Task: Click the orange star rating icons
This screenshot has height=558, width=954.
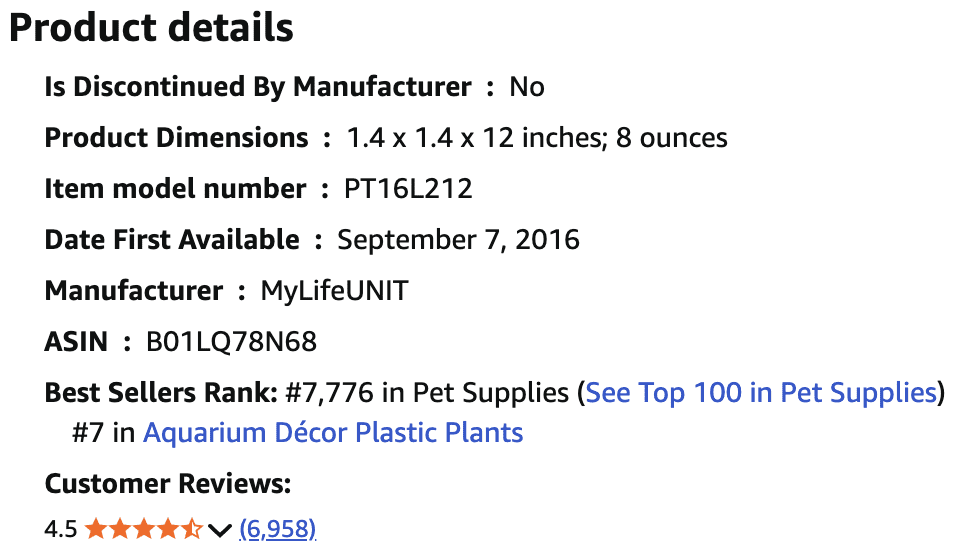Action: point(144,529)
